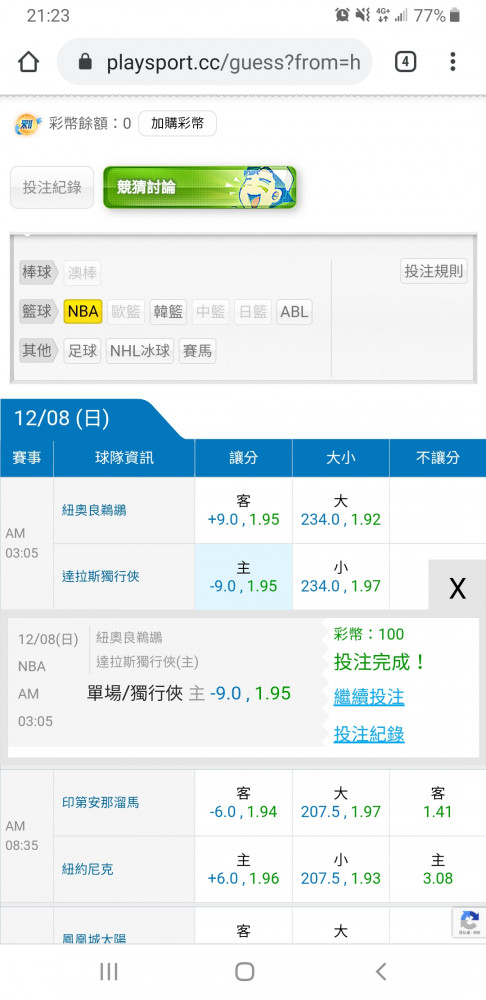The width and height of the screenshot is (486, 1000).
Task: Open 投注紀錄 link in confirmation panel
Action: (x=369, y=734)
